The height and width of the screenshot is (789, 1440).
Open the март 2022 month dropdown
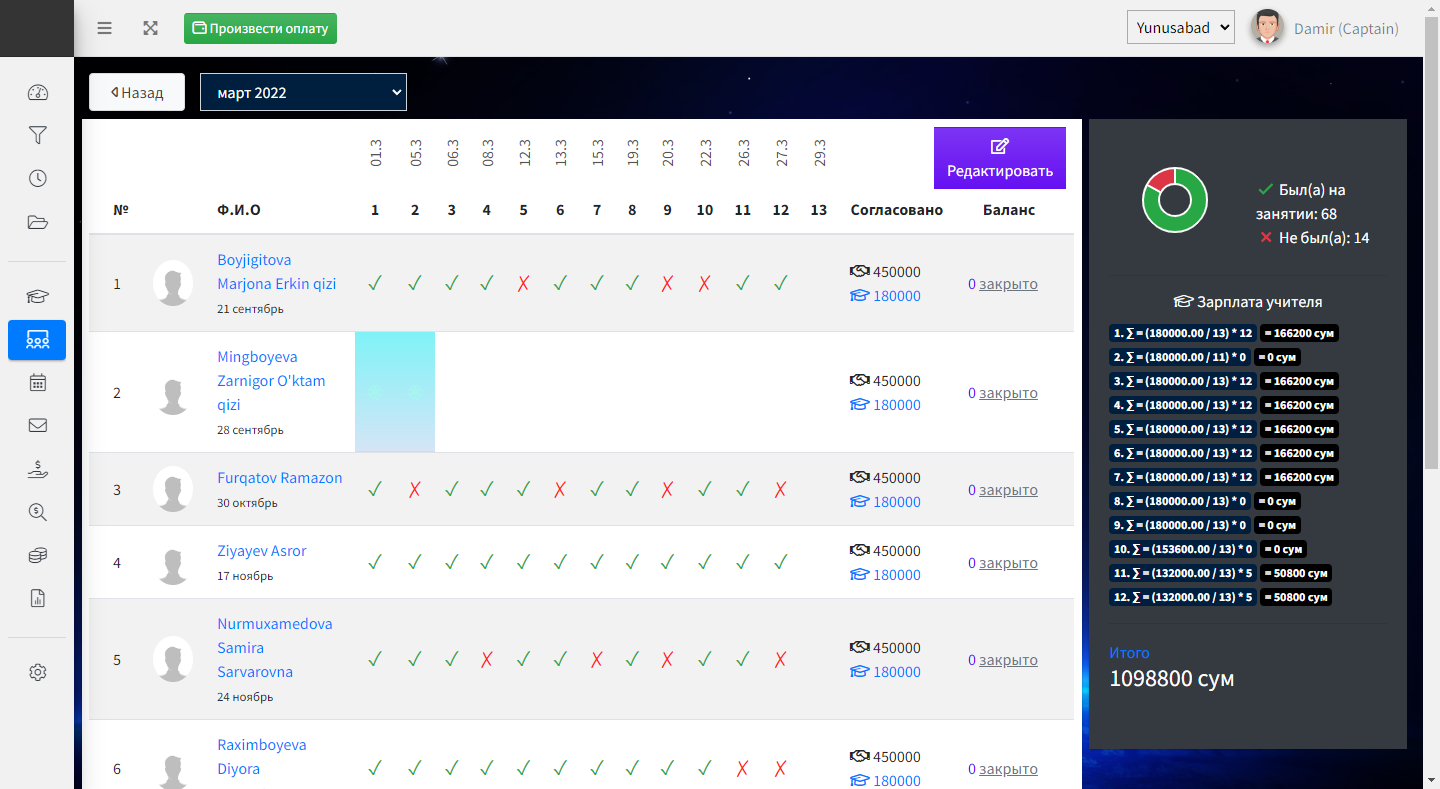(303, 92)
